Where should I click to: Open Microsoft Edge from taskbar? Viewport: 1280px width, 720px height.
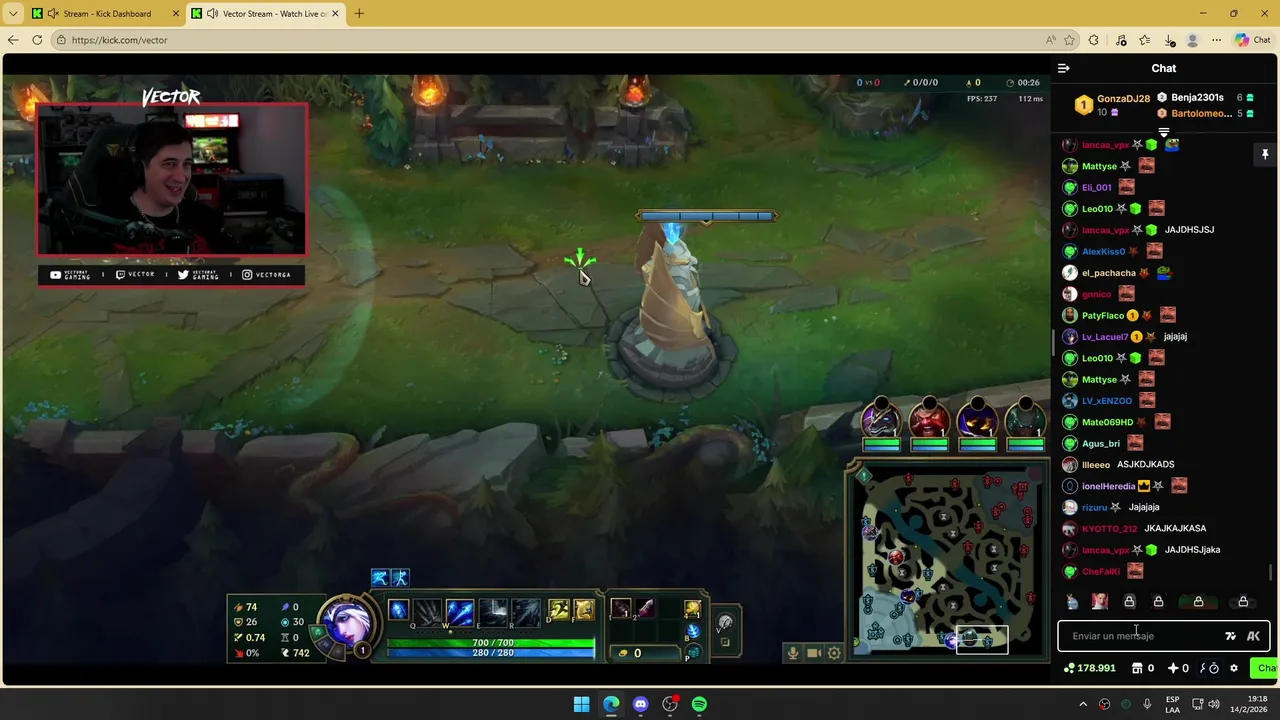pyautogui.click(x=611, y=704)
